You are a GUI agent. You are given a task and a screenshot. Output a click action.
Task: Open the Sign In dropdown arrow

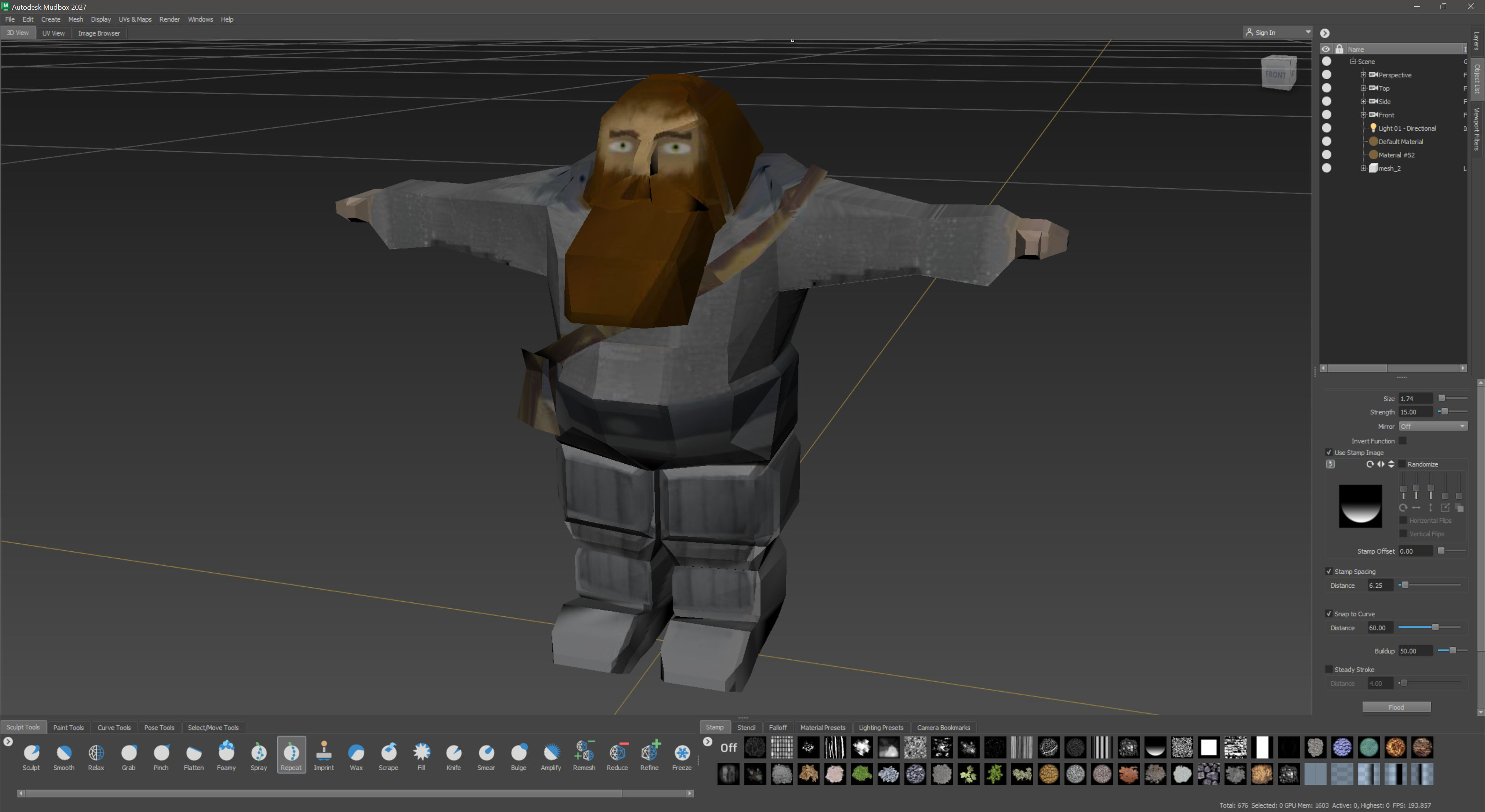[1307, 32]
